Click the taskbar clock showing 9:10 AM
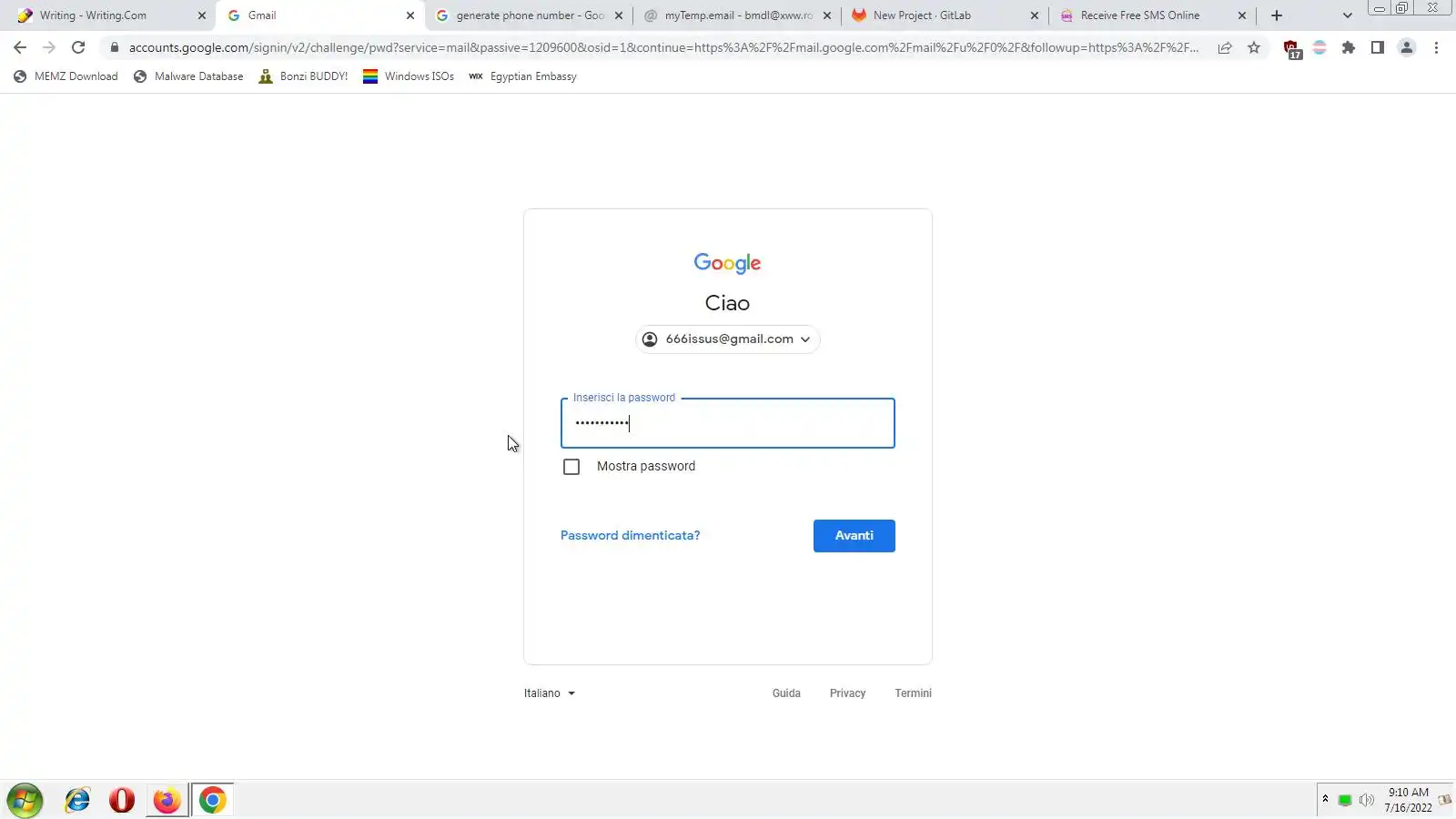Image resolution: width=1456 pixels, height=819 pixels. tap(1408, 800)
